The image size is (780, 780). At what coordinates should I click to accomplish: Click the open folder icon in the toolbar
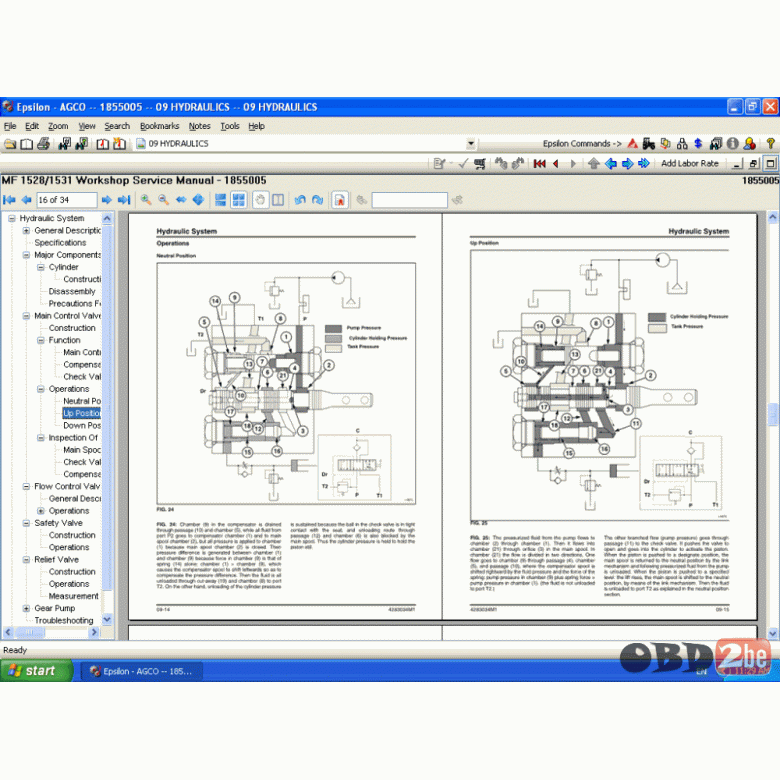coord(10,144)
